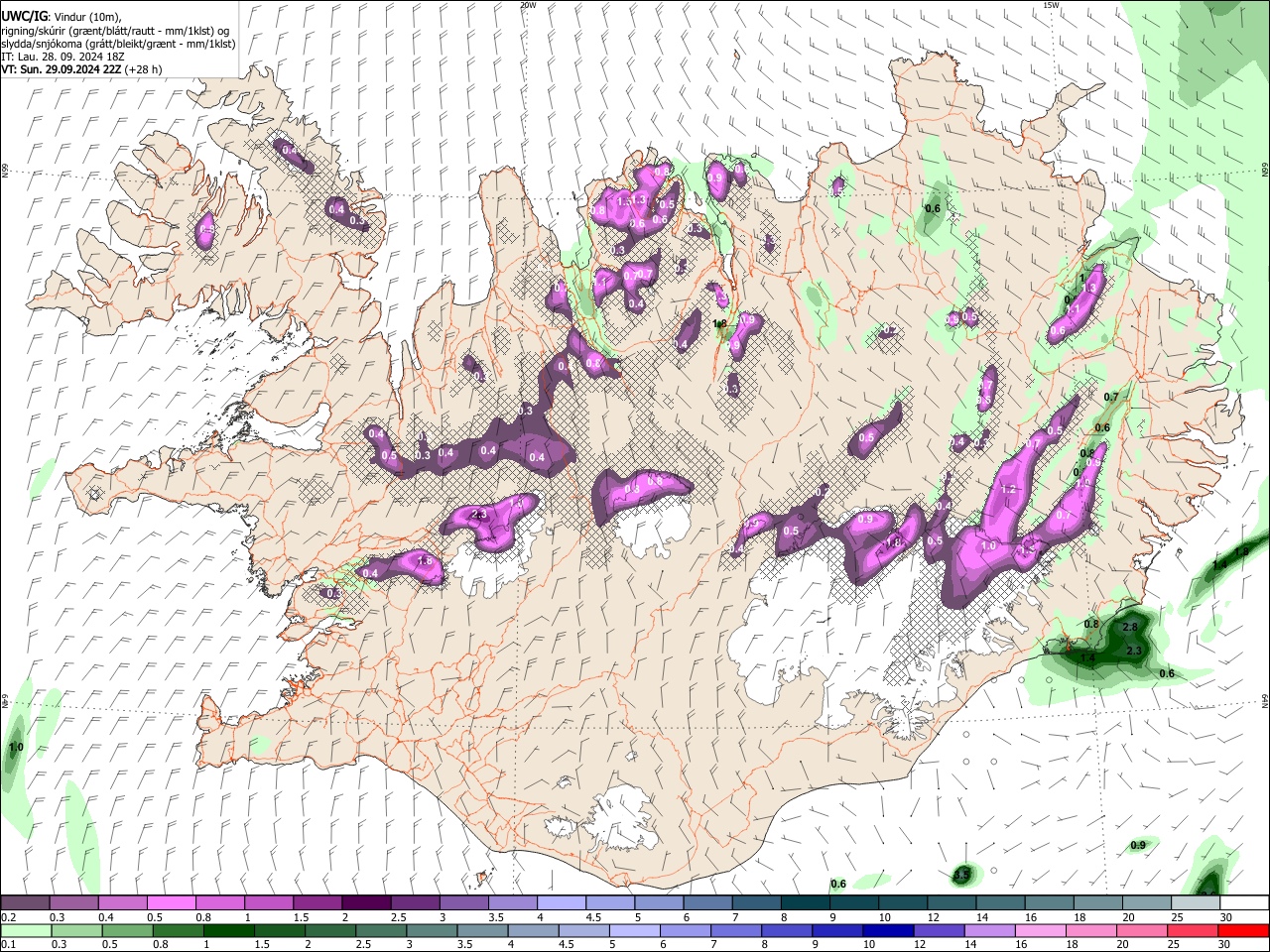The width and height of the screenshot is (1270, 952).
Task: Click the snow scale label 16
Action: (x=1032, y=917)
